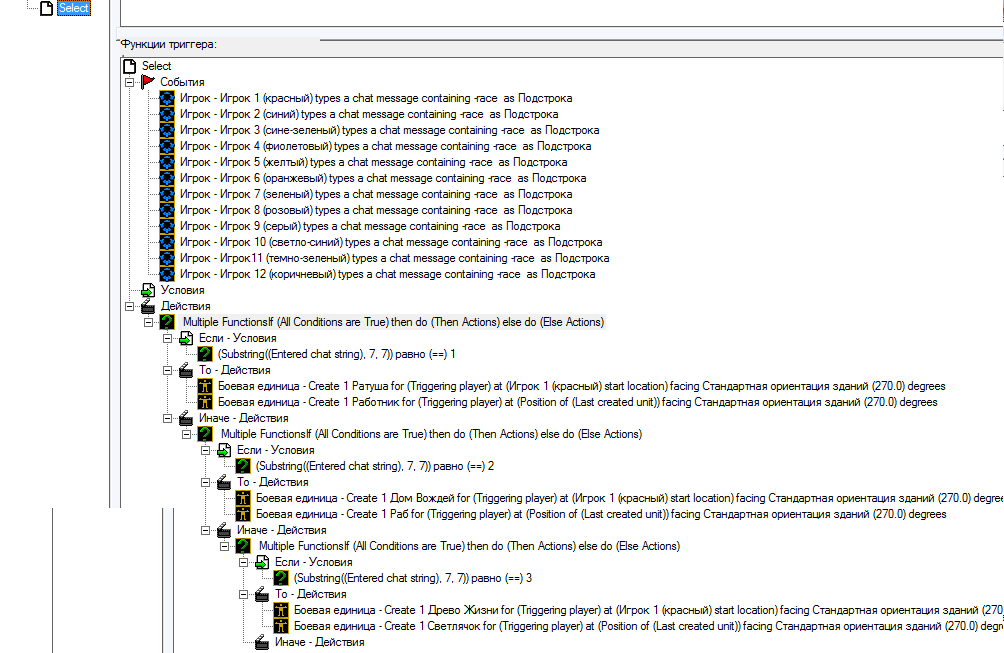This screenshot has height=653, width=1004.
Task: Collapse the third Multiple FunctionsIf node
Action: 225,546
